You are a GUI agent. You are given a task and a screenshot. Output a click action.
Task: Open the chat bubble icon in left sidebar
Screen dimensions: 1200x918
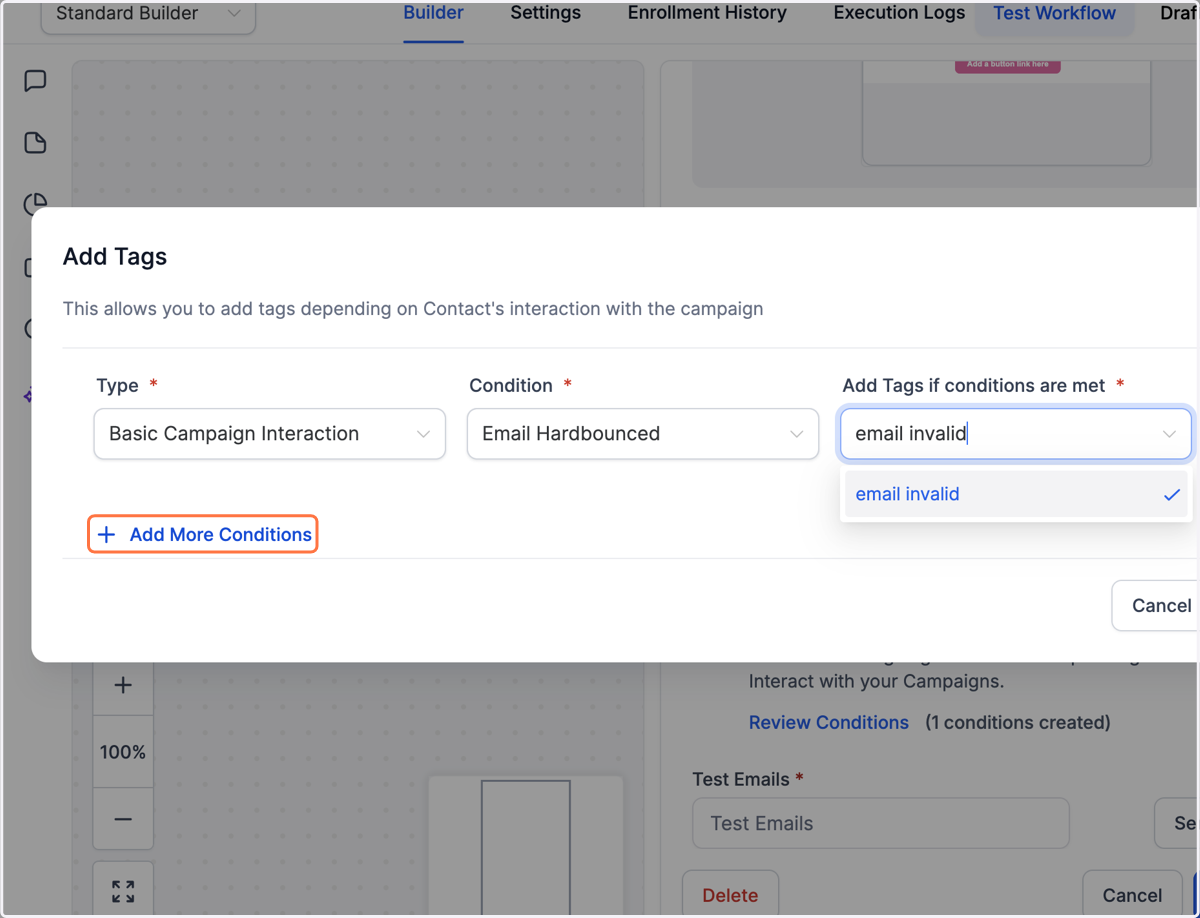35,81
